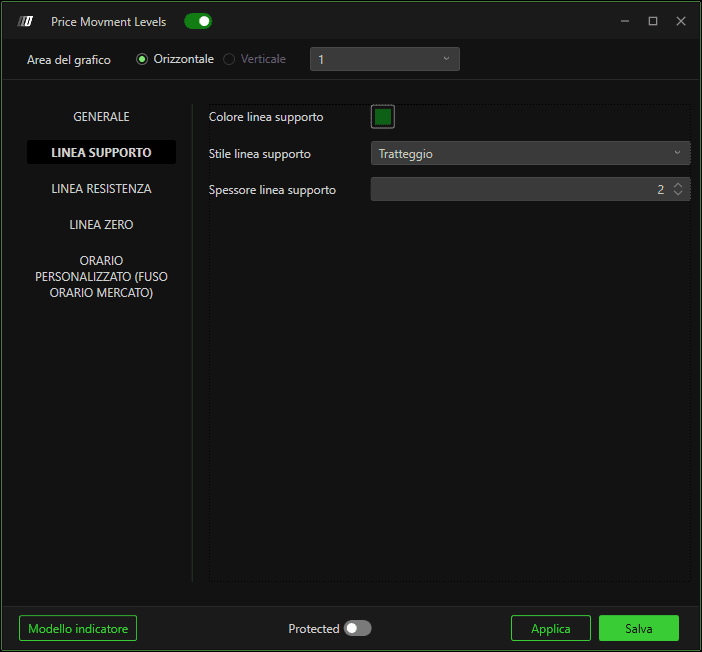
Task: Select the LINEA SUPPORTO section
Action: 101,152
